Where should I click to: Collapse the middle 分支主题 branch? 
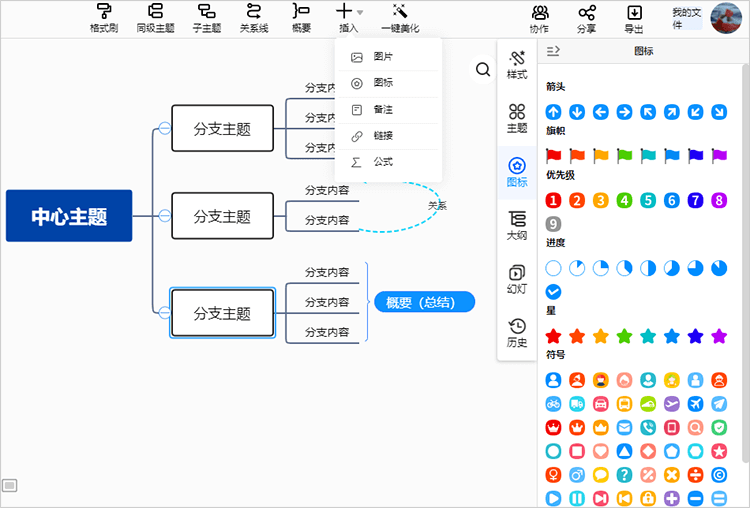[x=165, y=216]
